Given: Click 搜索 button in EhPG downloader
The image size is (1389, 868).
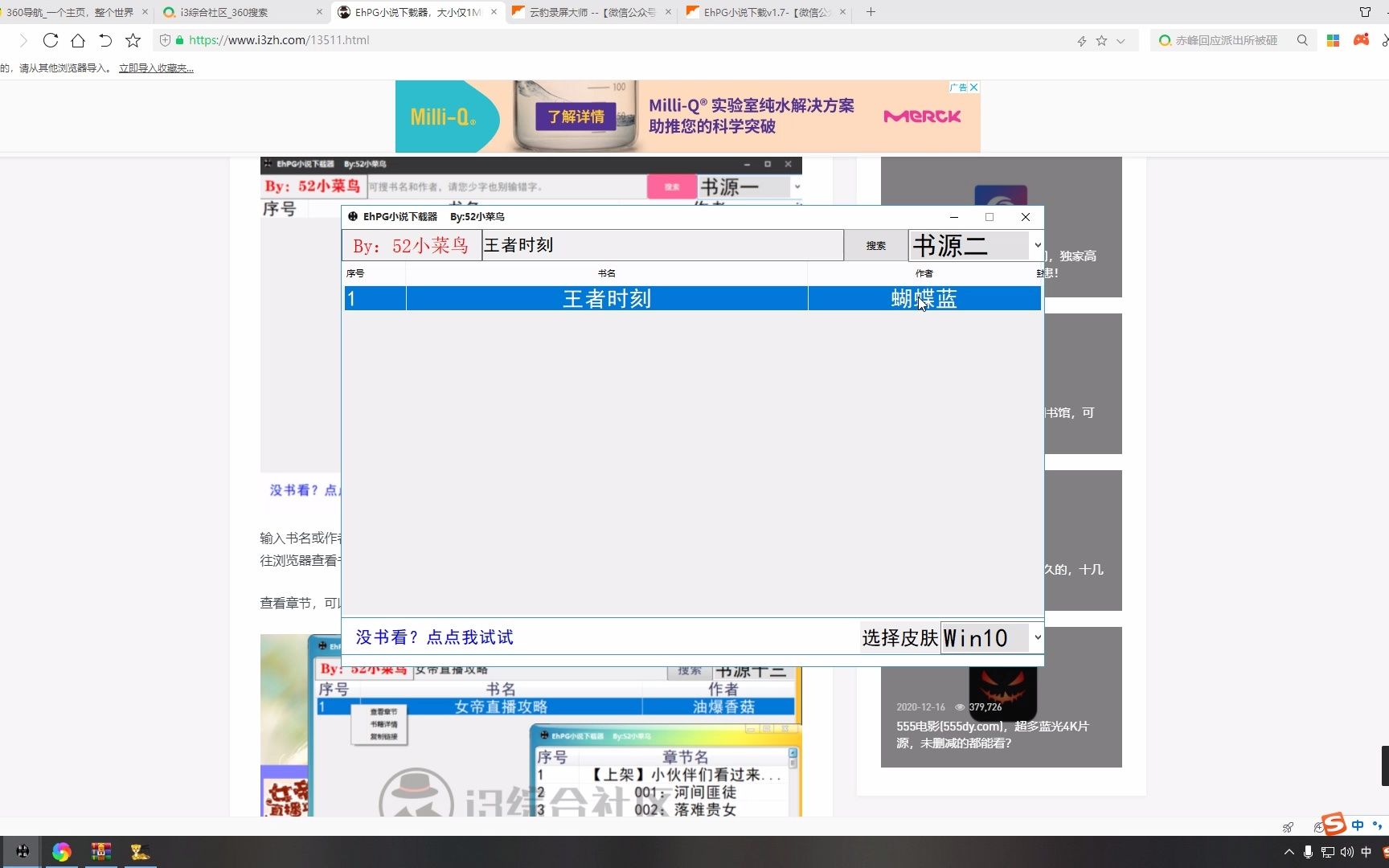Looking at the screenshot, I should [x=876, y=245].
